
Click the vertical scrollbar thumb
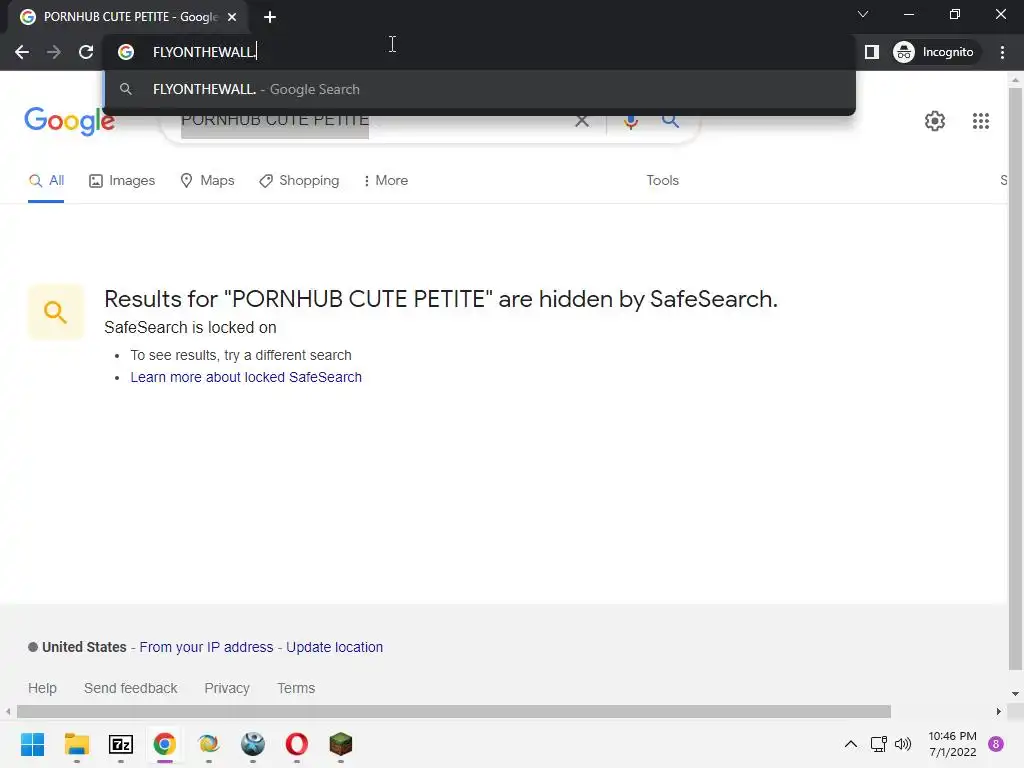(1015, 379)
